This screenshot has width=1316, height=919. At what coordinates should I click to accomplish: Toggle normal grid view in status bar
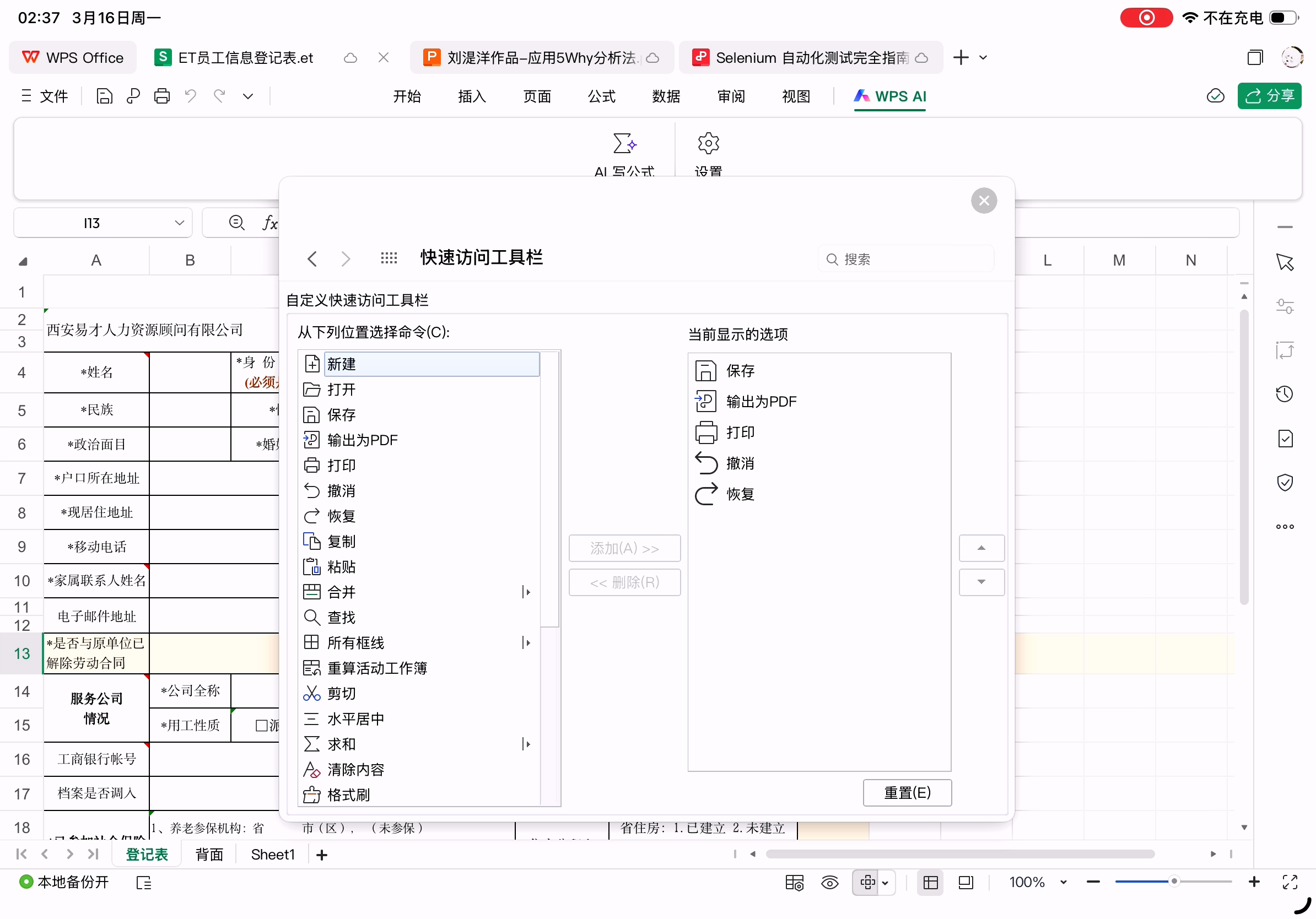point(930,883)
